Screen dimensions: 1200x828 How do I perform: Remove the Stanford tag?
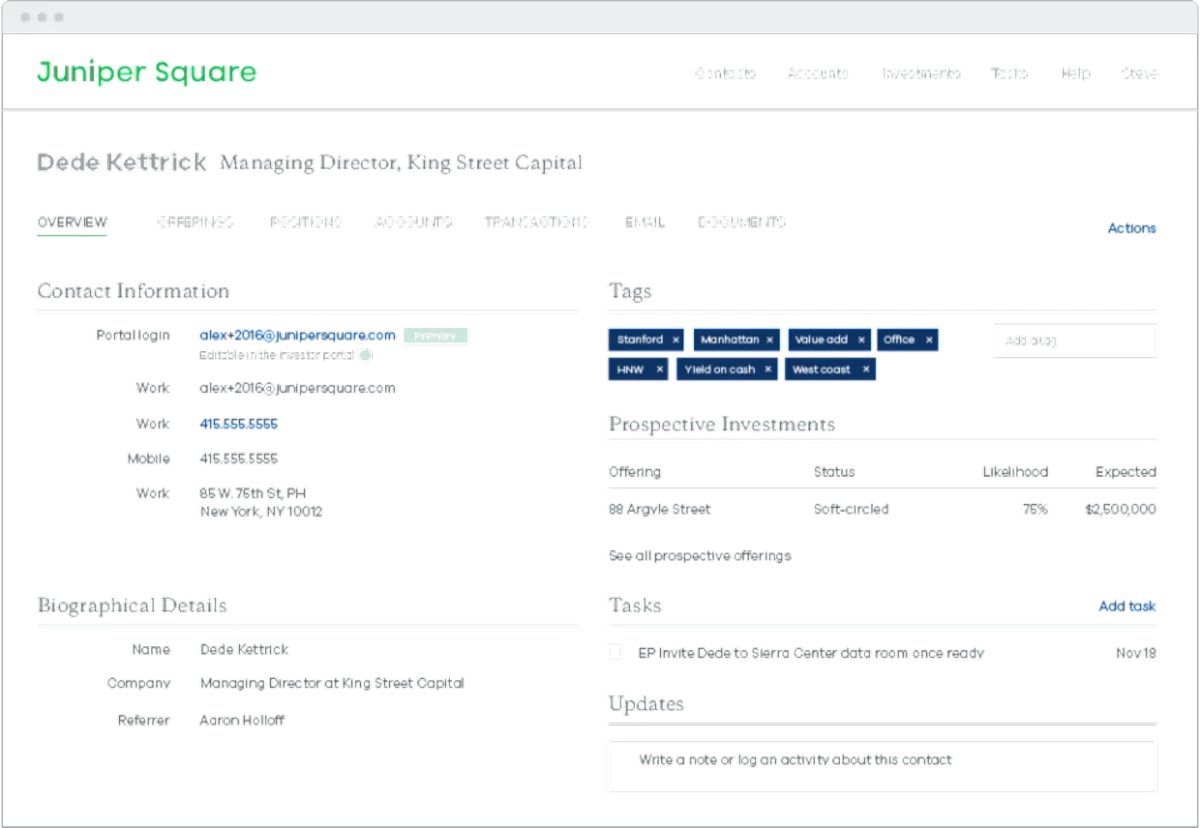point(676,340)
